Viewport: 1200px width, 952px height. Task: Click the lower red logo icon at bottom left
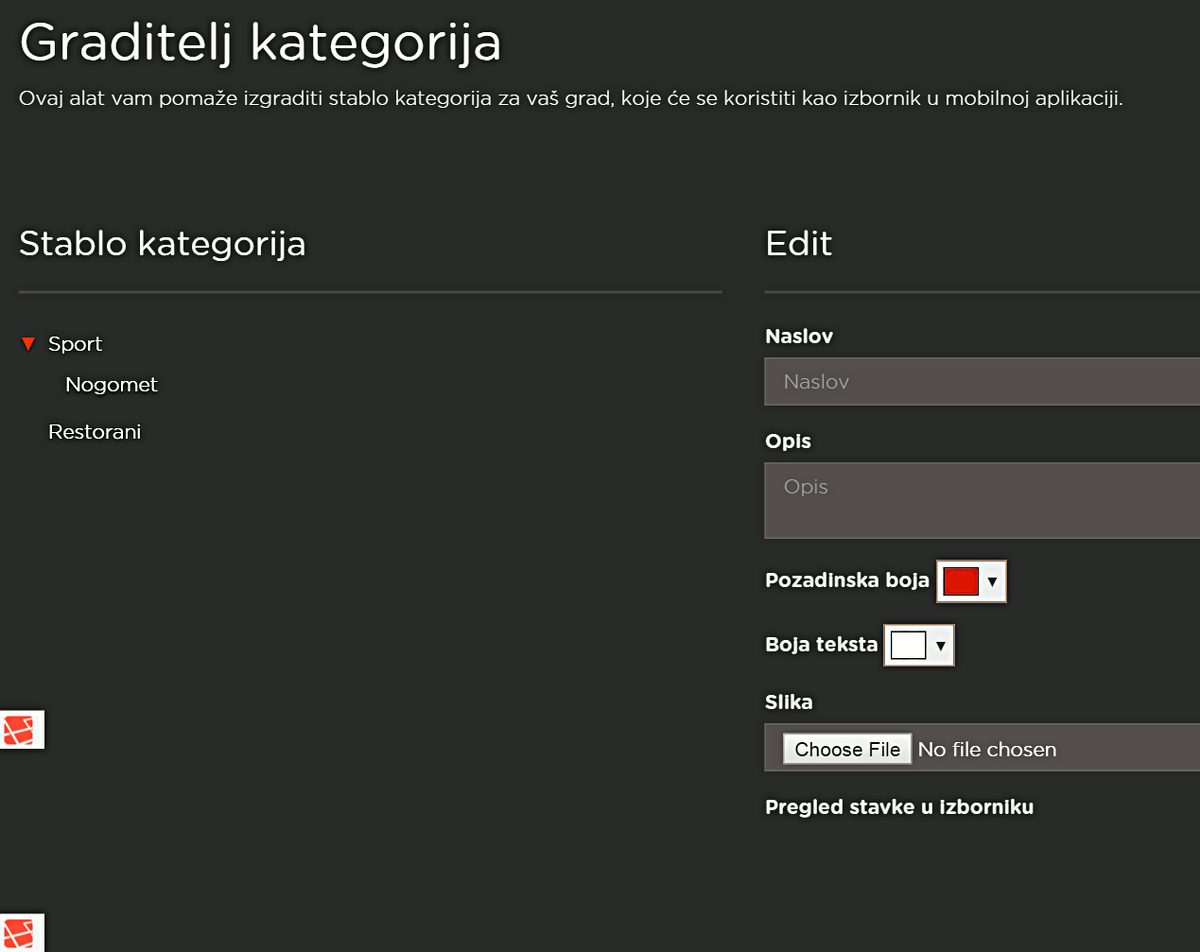point(20,932)
